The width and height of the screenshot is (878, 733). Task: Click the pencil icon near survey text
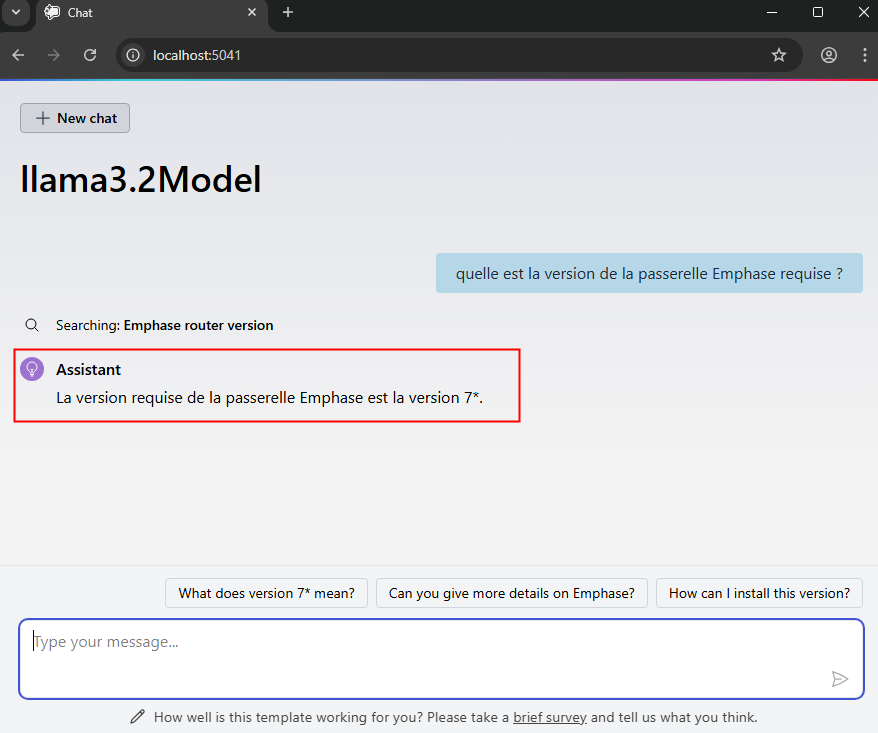[138, 717]
